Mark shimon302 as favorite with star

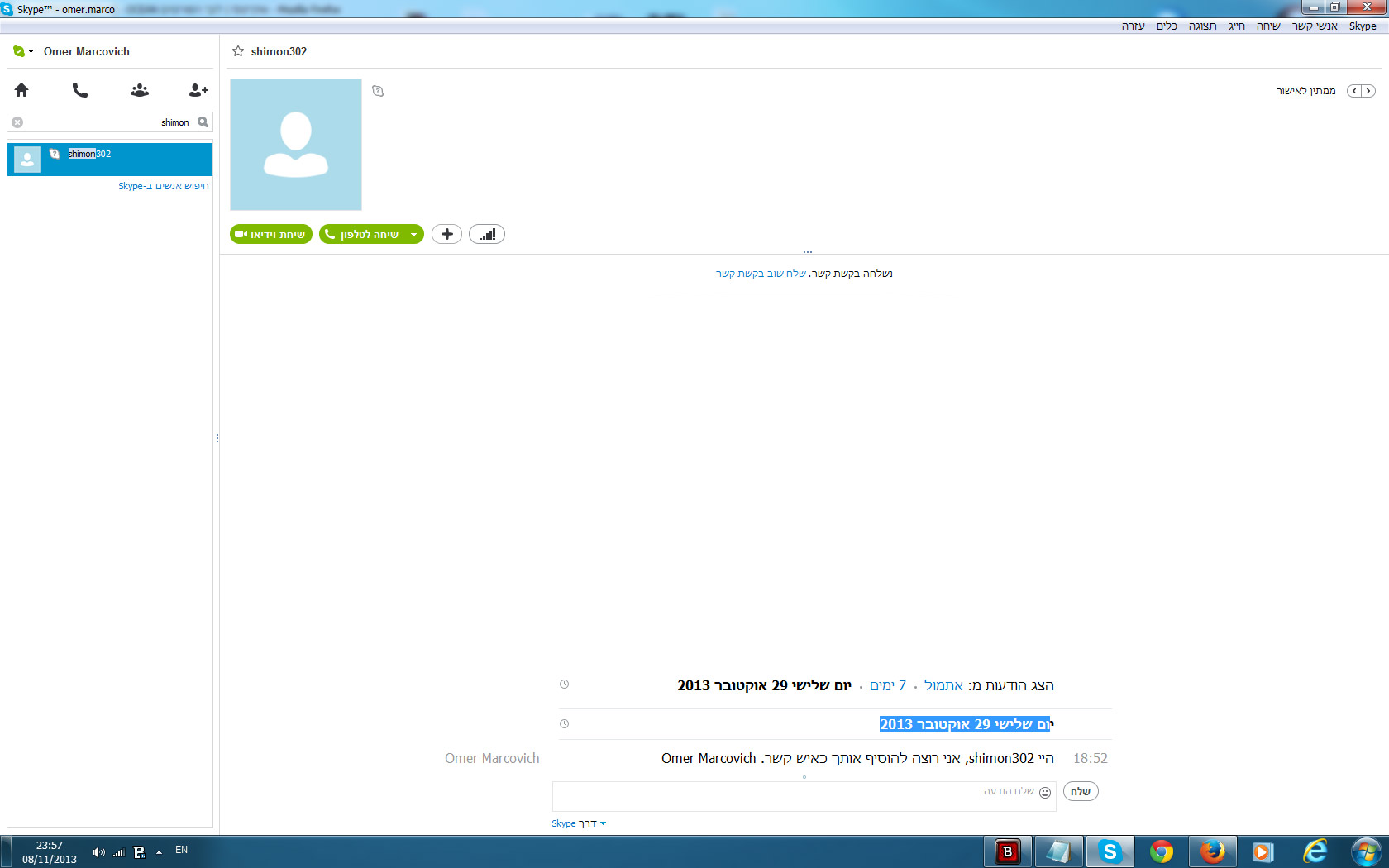(x=238, y=51)
